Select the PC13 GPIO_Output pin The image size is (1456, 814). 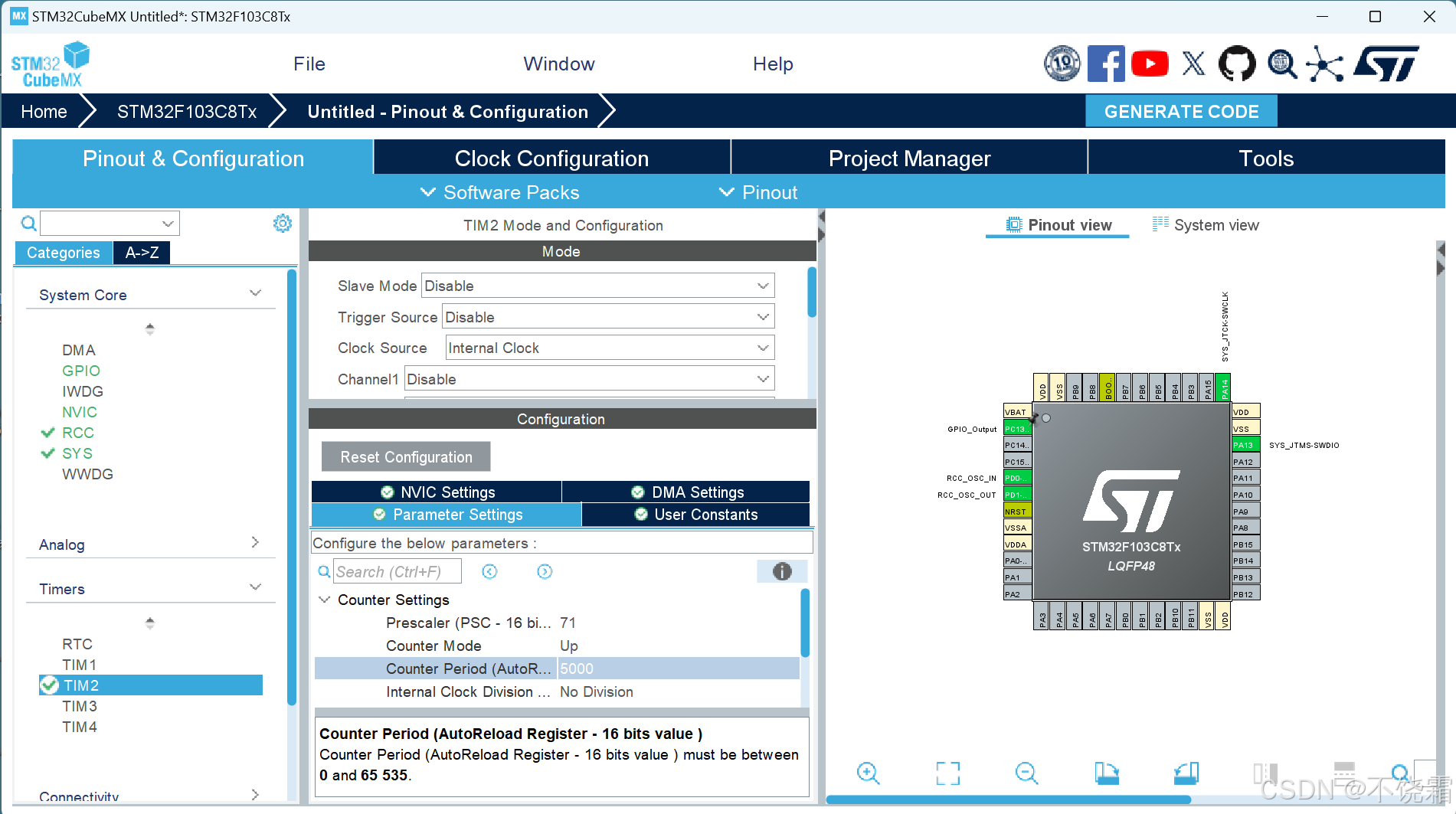pos(1018,429)
